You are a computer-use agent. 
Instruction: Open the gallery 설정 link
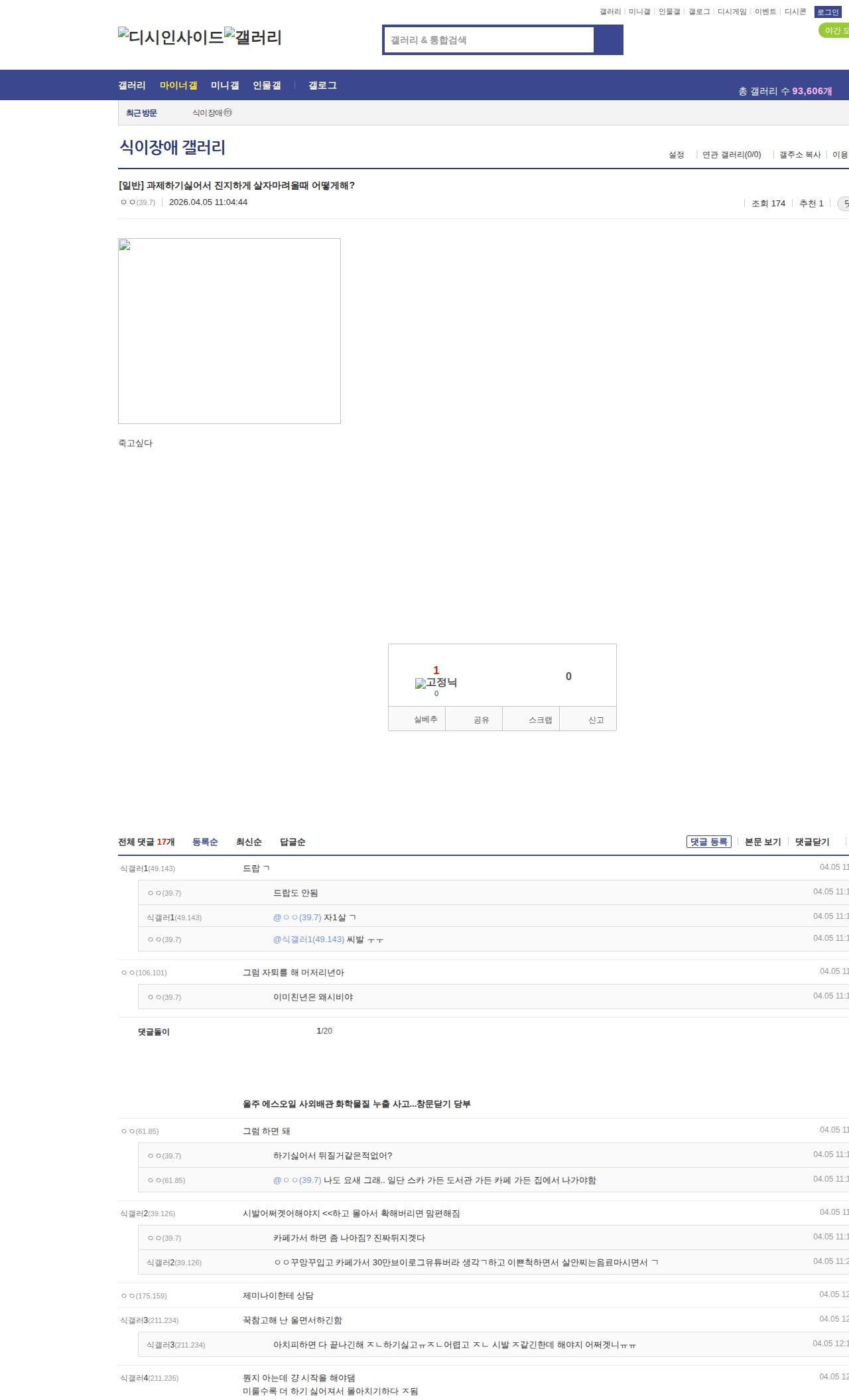(677, 155)
